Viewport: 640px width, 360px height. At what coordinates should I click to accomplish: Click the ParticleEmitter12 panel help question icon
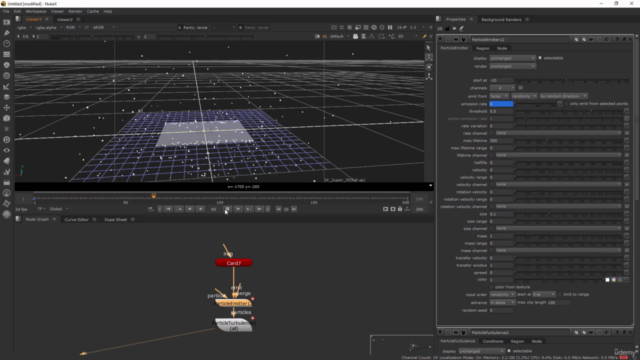click(x=617, y=40)
